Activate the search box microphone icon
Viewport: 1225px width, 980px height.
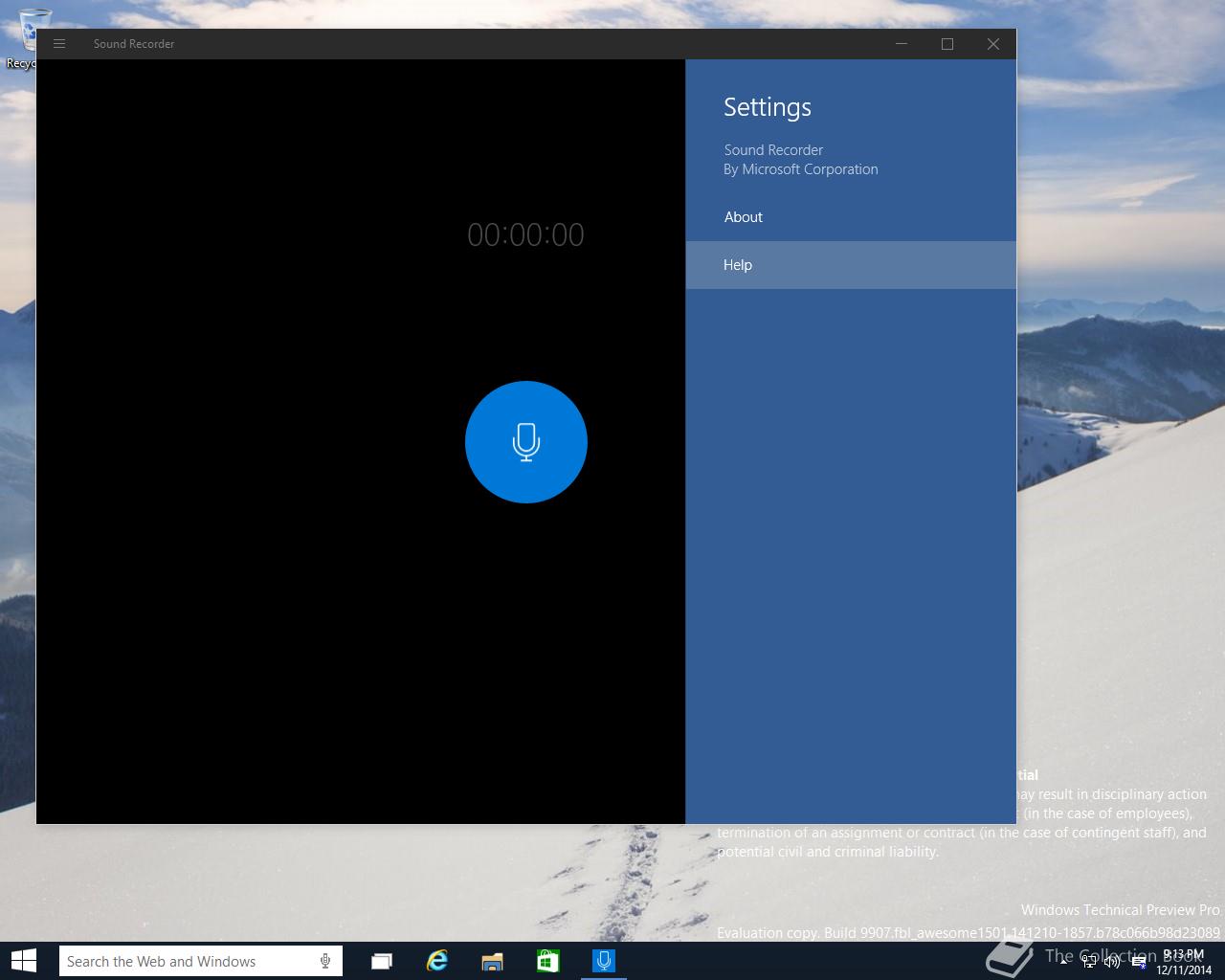[325, 961]
